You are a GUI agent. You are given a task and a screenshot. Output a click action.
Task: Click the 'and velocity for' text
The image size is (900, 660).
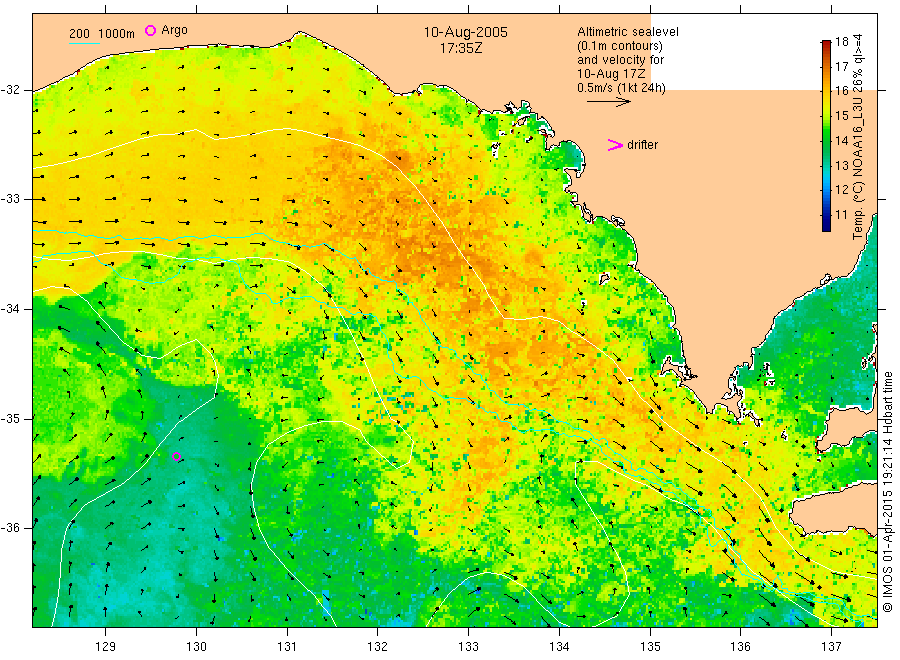[620, 60]
